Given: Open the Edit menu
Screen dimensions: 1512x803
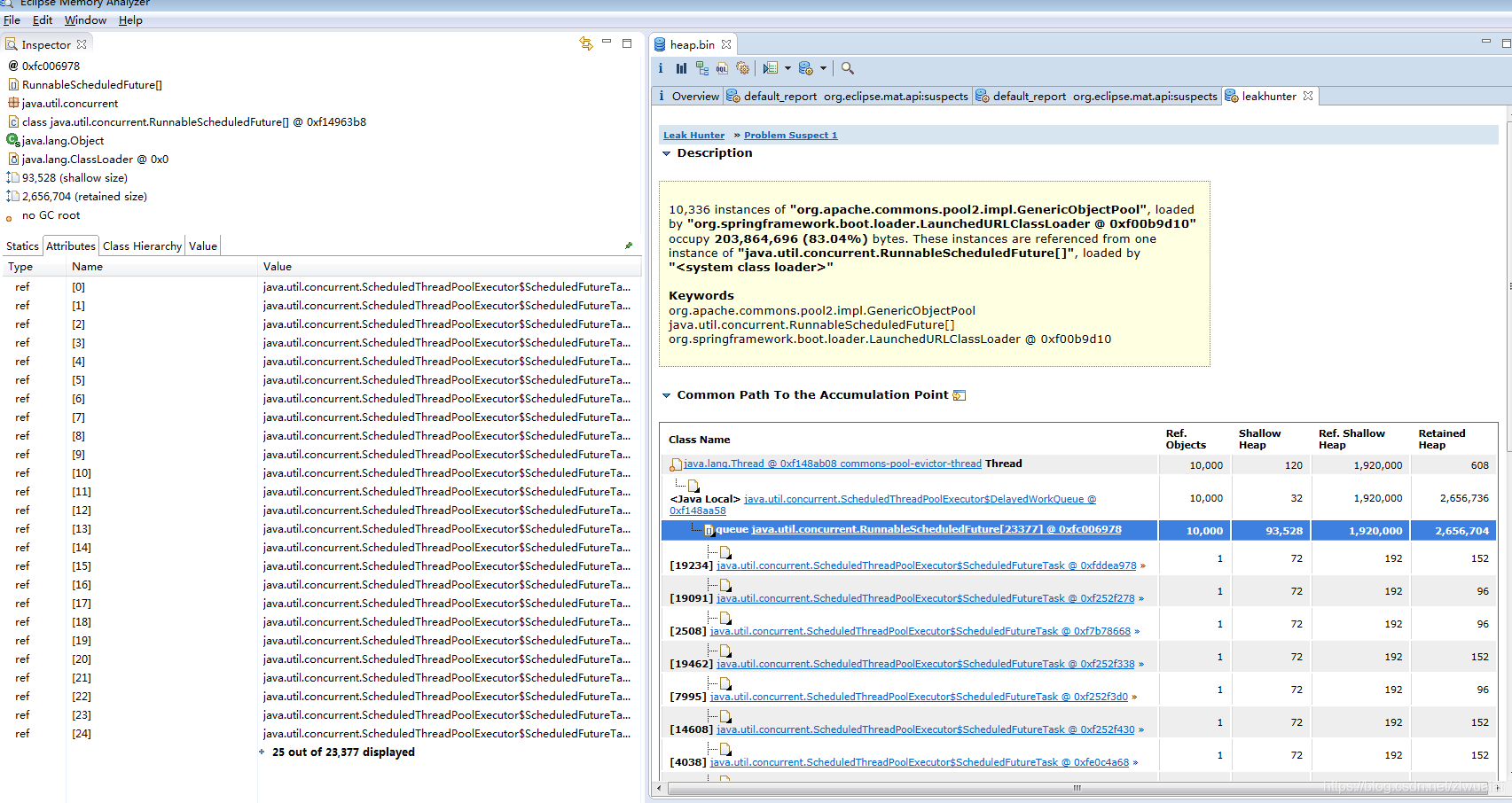Looking at the screenshot, I should coord(43,19).
